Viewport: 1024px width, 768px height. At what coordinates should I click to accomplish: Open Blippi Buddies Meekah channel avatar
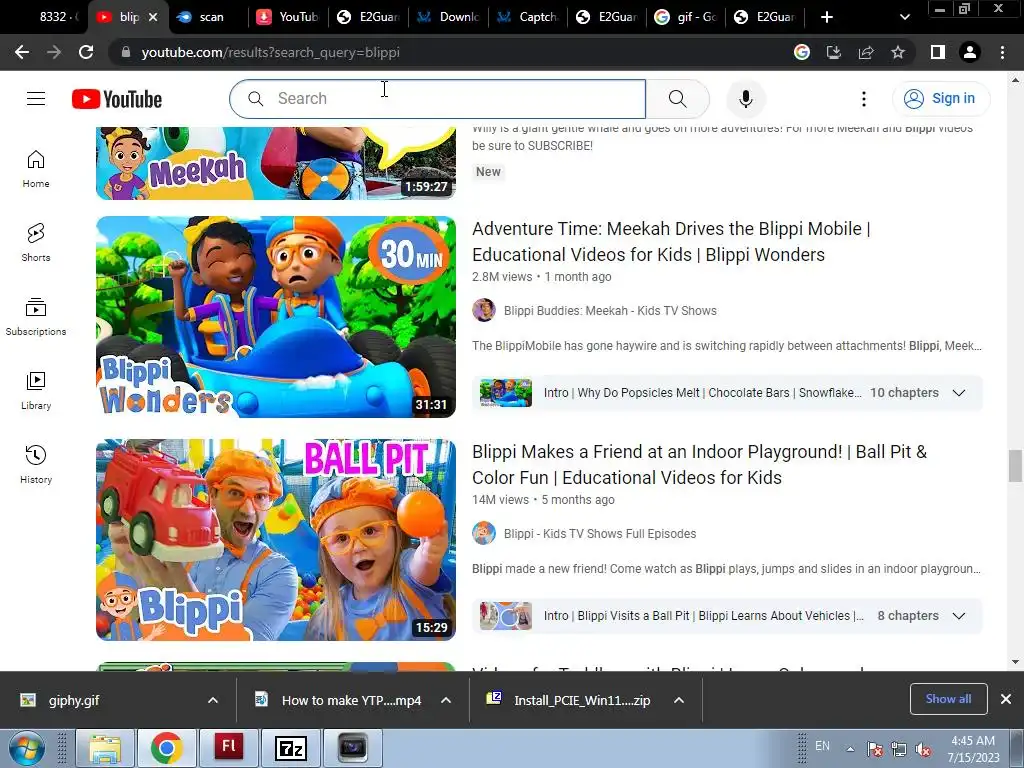[x=484, y=310]
